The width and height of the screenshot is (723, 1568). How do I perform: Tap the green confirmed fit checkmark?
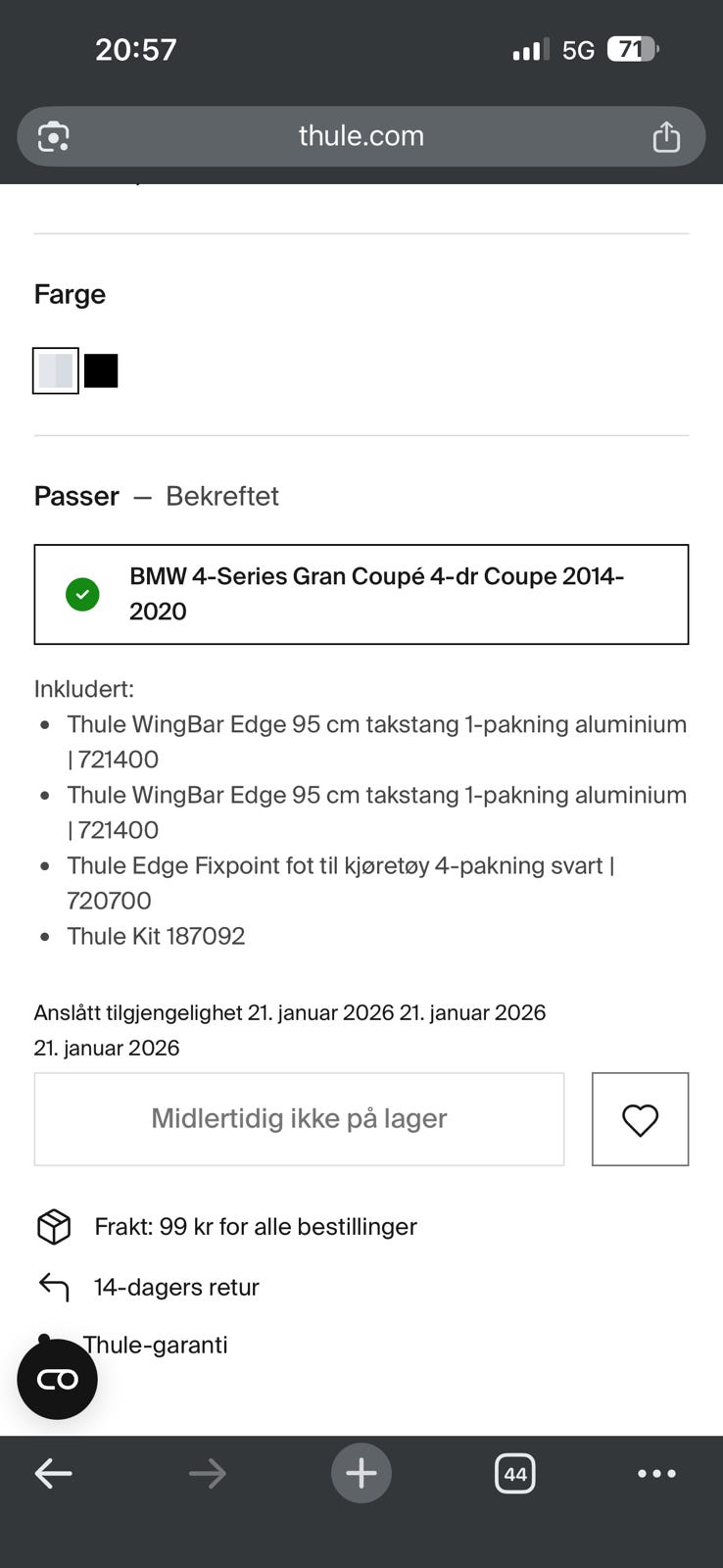[x=82, y=594]
